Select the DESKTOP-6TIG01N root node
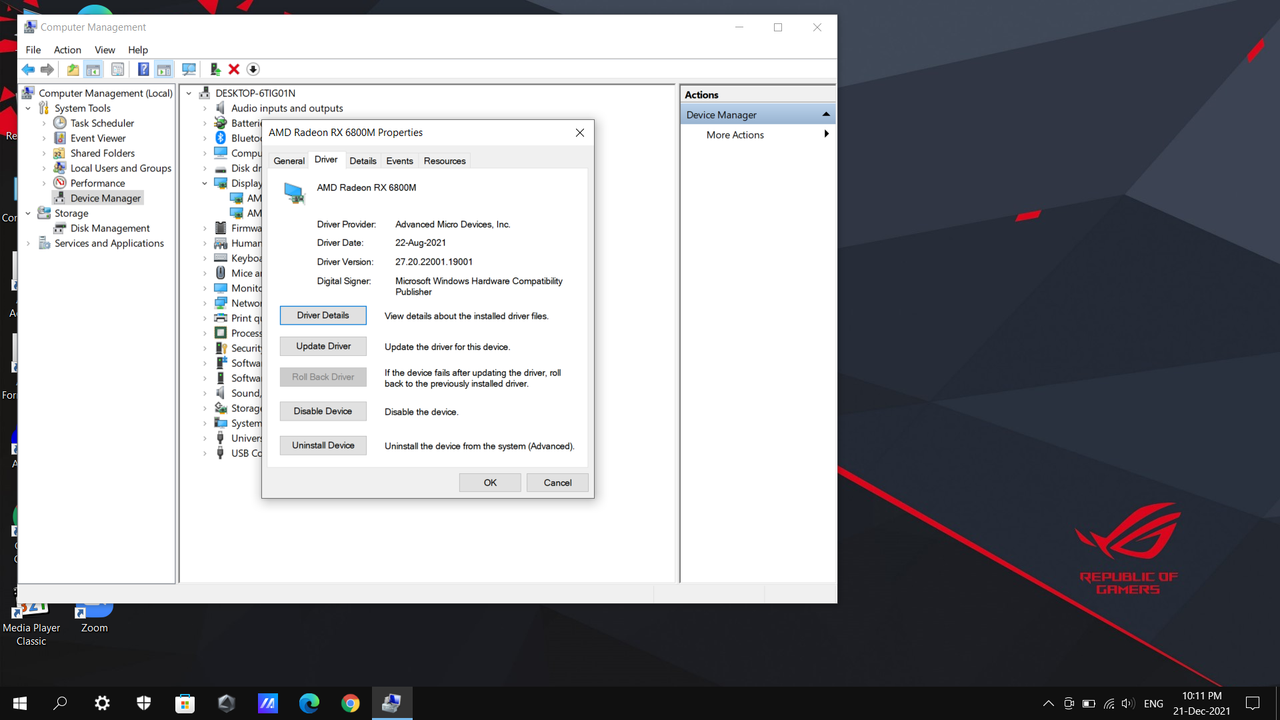This screenshot has height=720, width=1280. pyautogui.click(x=255, y=93)
